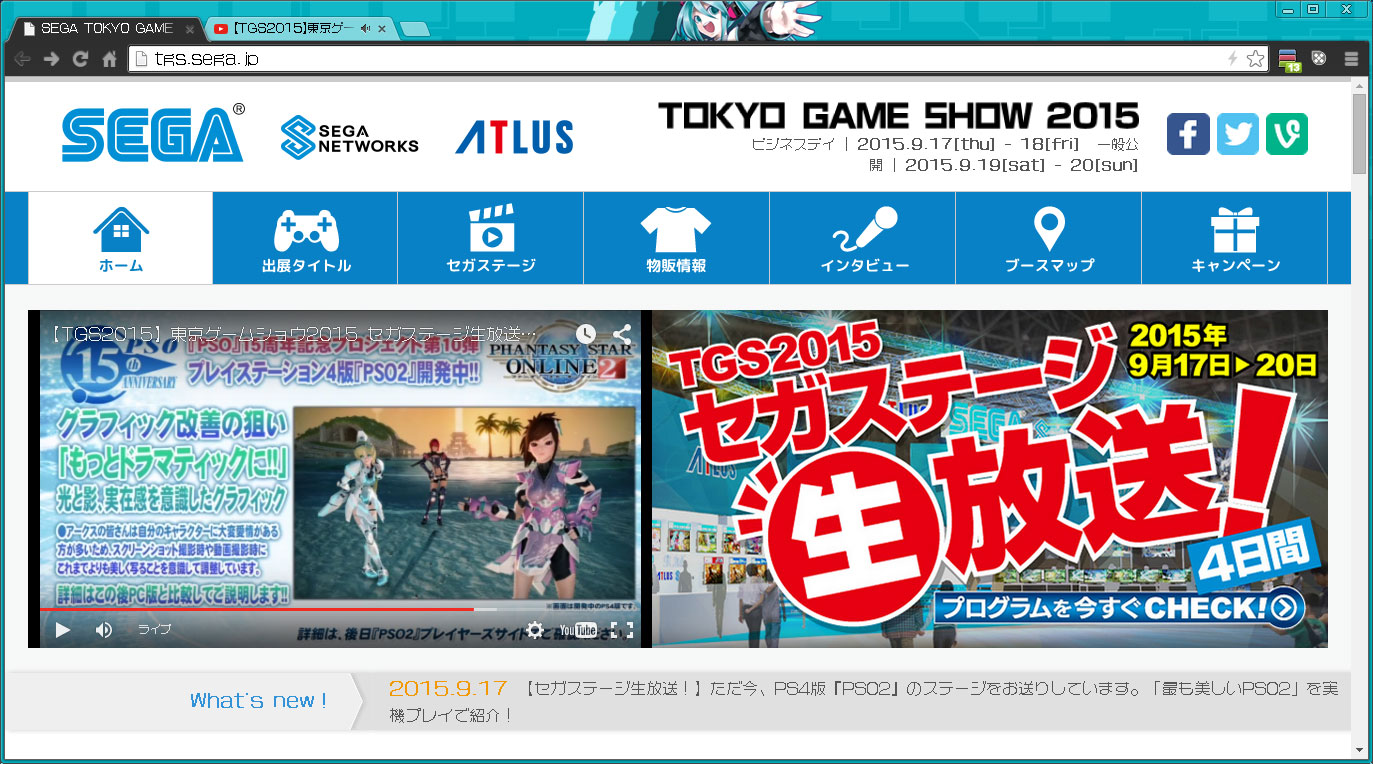Click the page vertical scrollbar thumb
Image resolution: width=1373 pixels, height=764 pixels.
click(x=1360, y=133)
